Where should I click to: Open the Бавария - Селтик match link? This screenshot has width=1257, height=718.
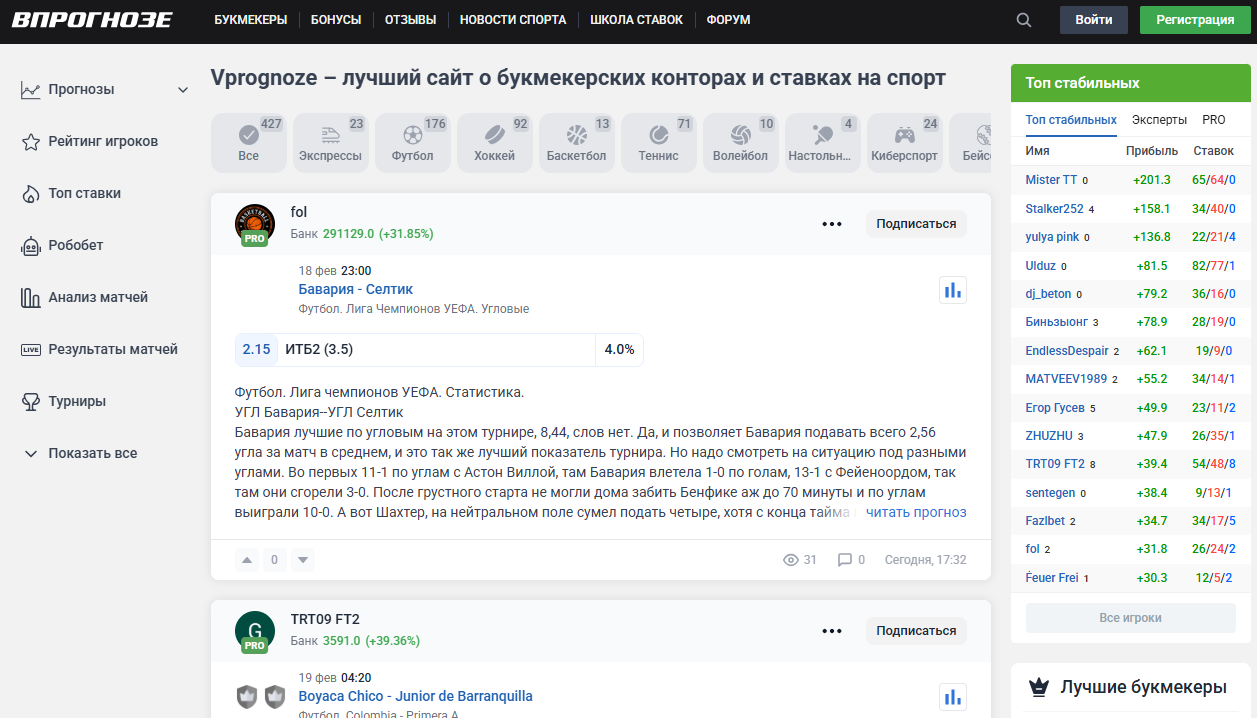(x=355, y=289)
